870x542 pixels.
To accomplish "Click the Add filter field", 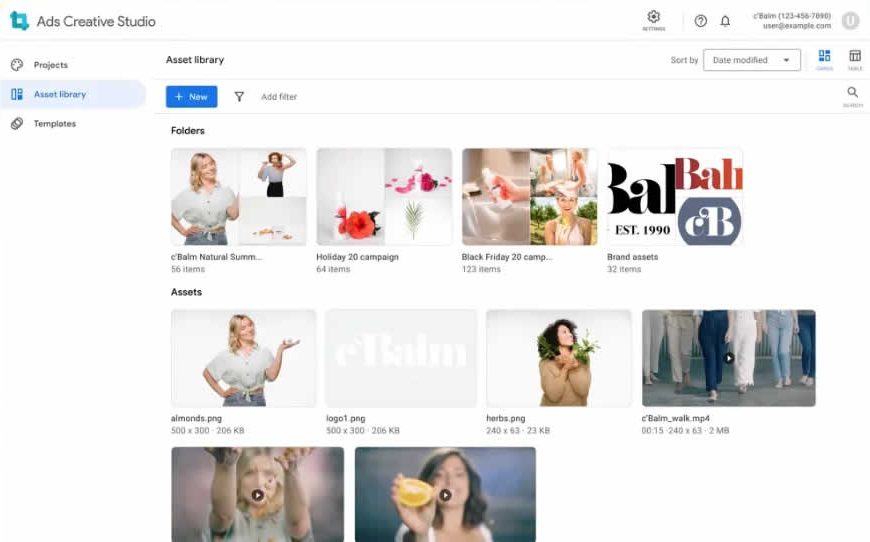I will click(x=279, y=97).
